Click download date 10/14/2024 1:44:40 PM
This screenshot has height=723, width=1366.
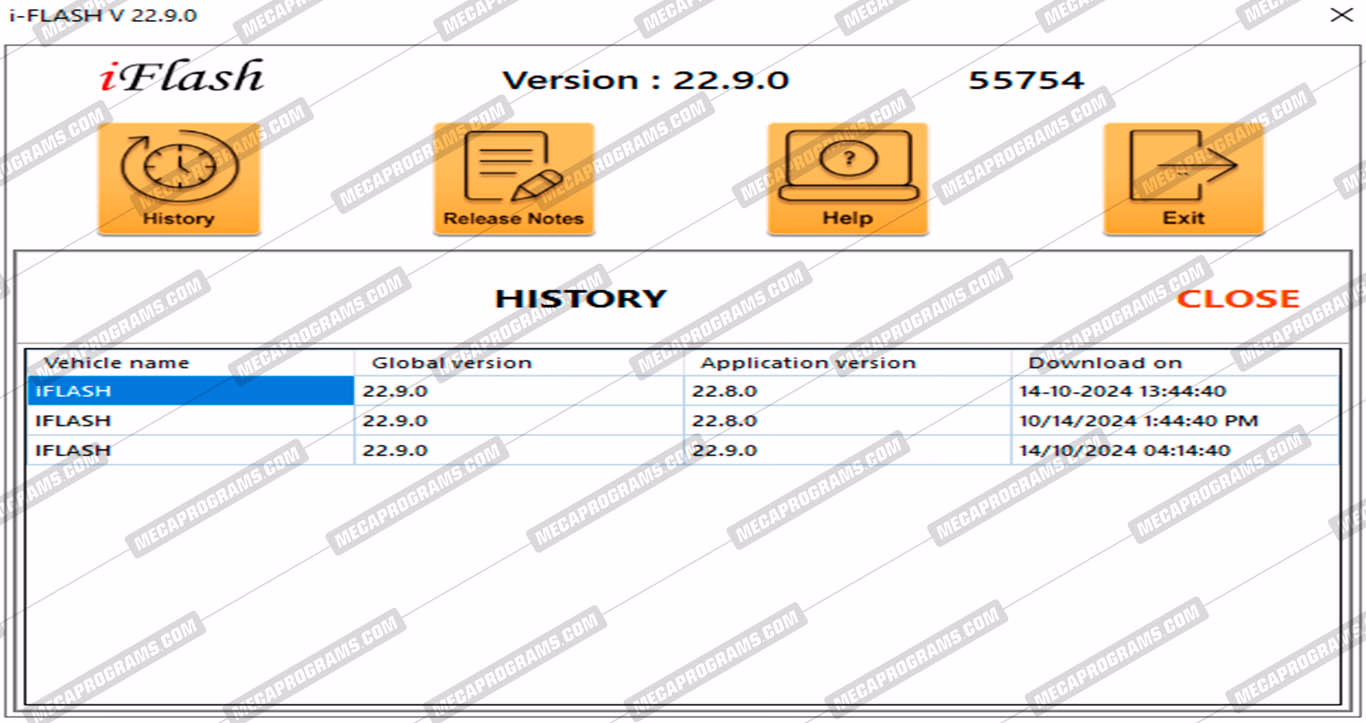pyautogui.click(x=1138, y=421)
